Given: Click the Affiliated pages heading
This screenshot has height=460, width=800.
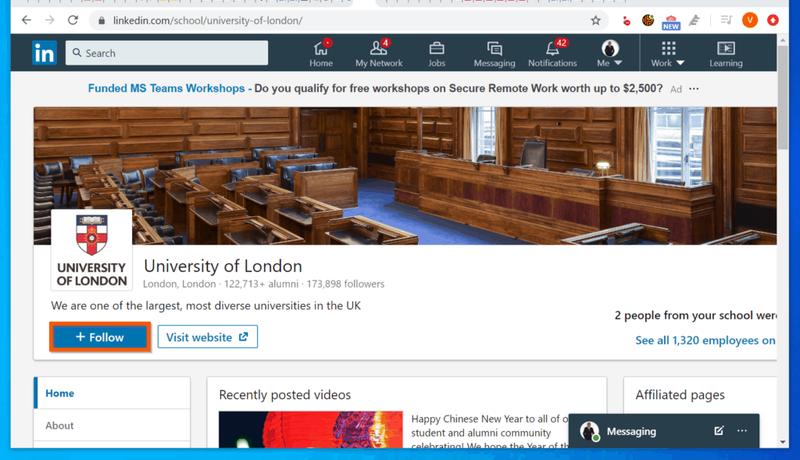Looking at the screenshot, I should (x=680, y=395).
